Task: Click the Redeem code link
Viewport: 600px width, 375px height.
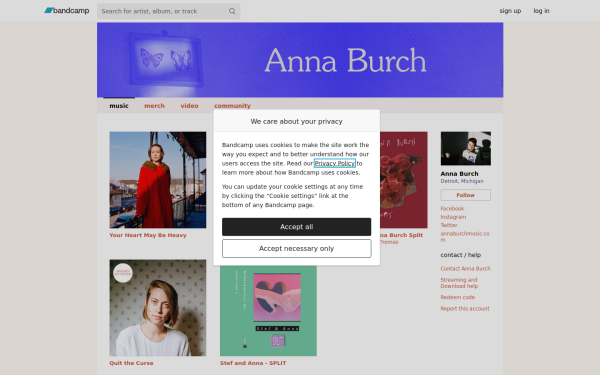Action: (458, 297)
